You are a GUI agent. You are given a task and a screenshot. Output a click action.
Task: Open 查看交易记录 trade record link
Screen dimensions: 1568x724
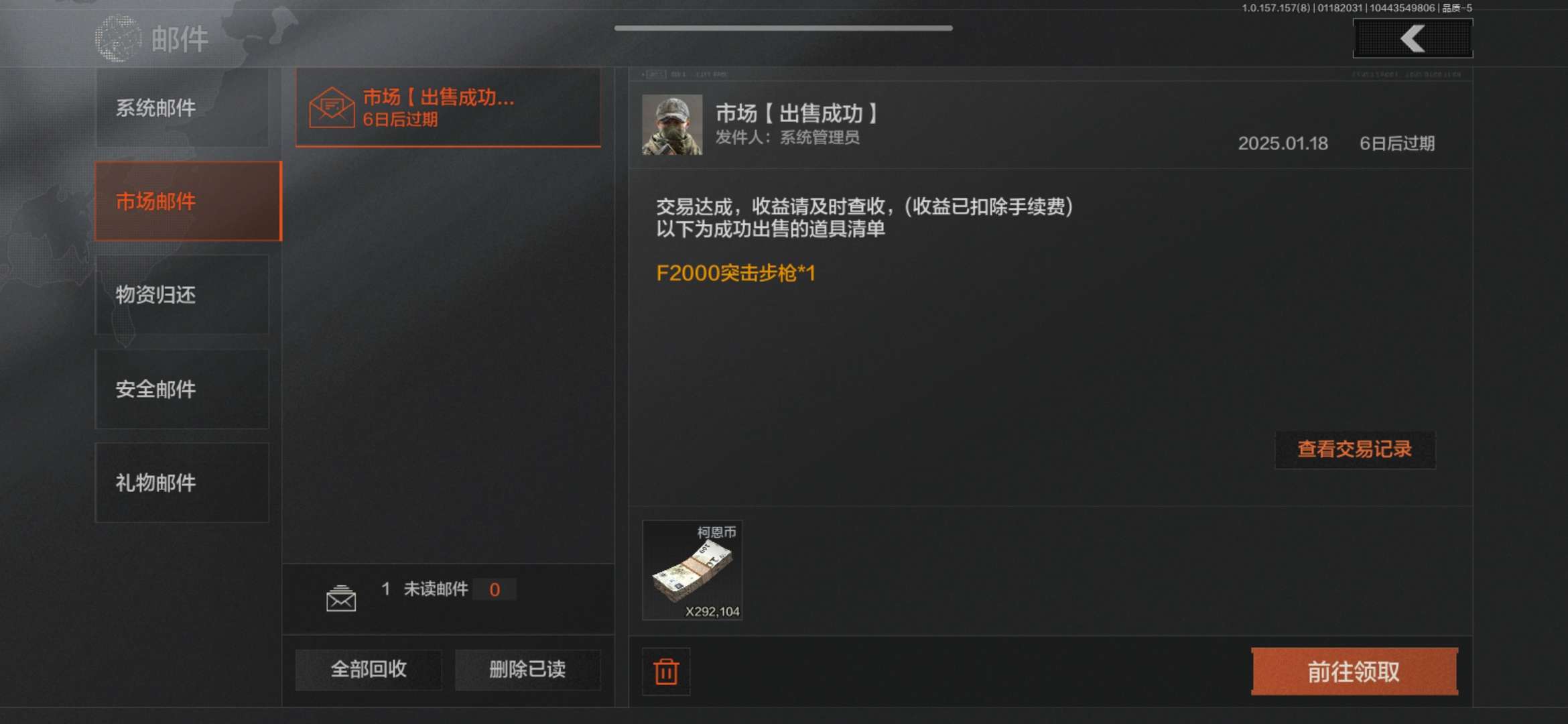pyautogui.click(x=1355, y=449)
